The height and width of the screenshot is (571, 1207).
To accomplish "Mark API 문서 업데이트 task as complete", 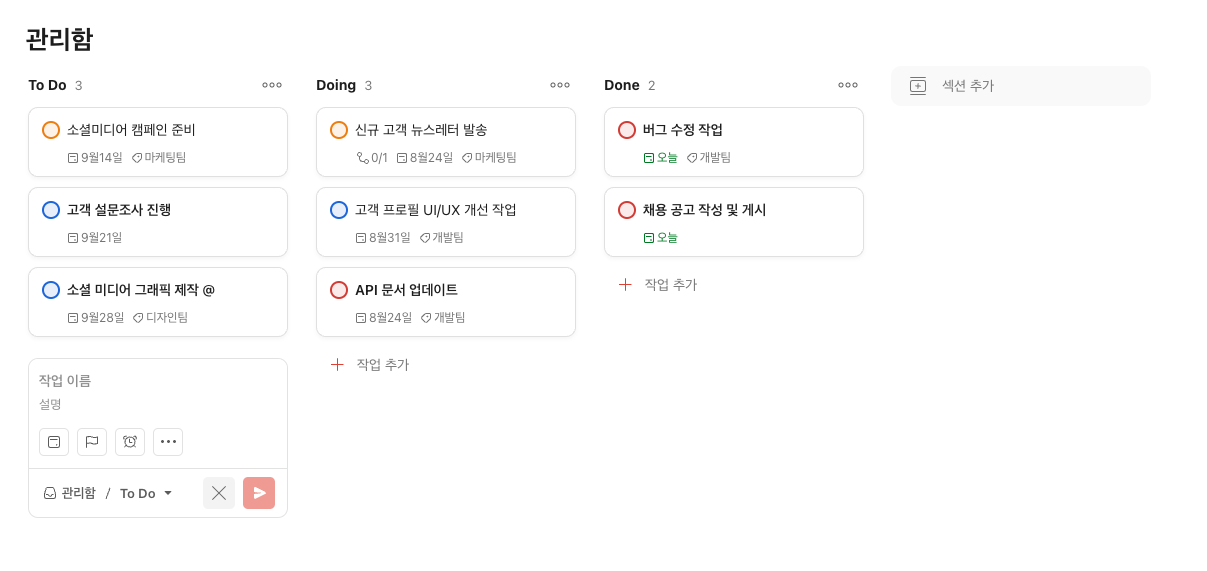I will [x=339, y=290].
